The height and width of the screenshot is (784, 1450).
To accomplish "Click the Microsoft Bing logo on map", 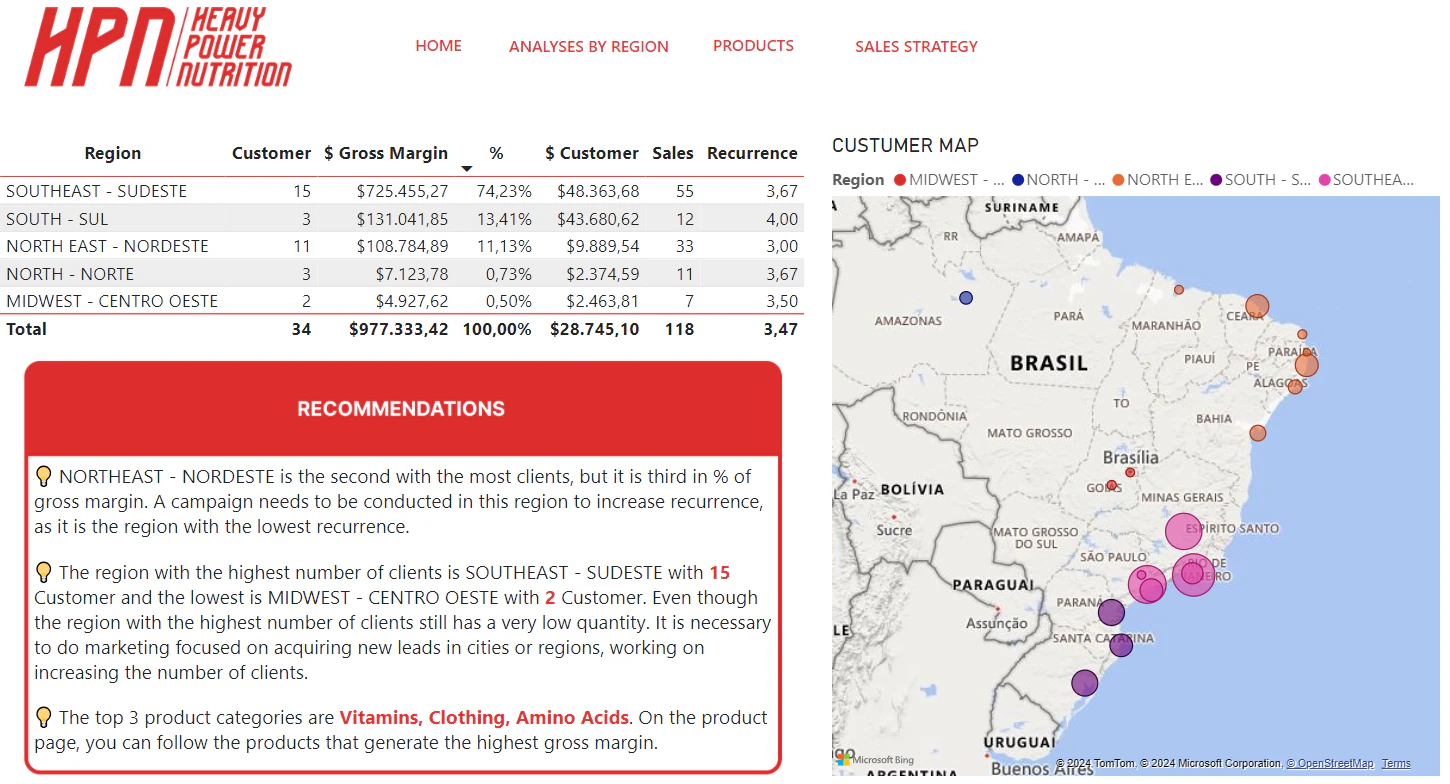I will tap(875, 760).
